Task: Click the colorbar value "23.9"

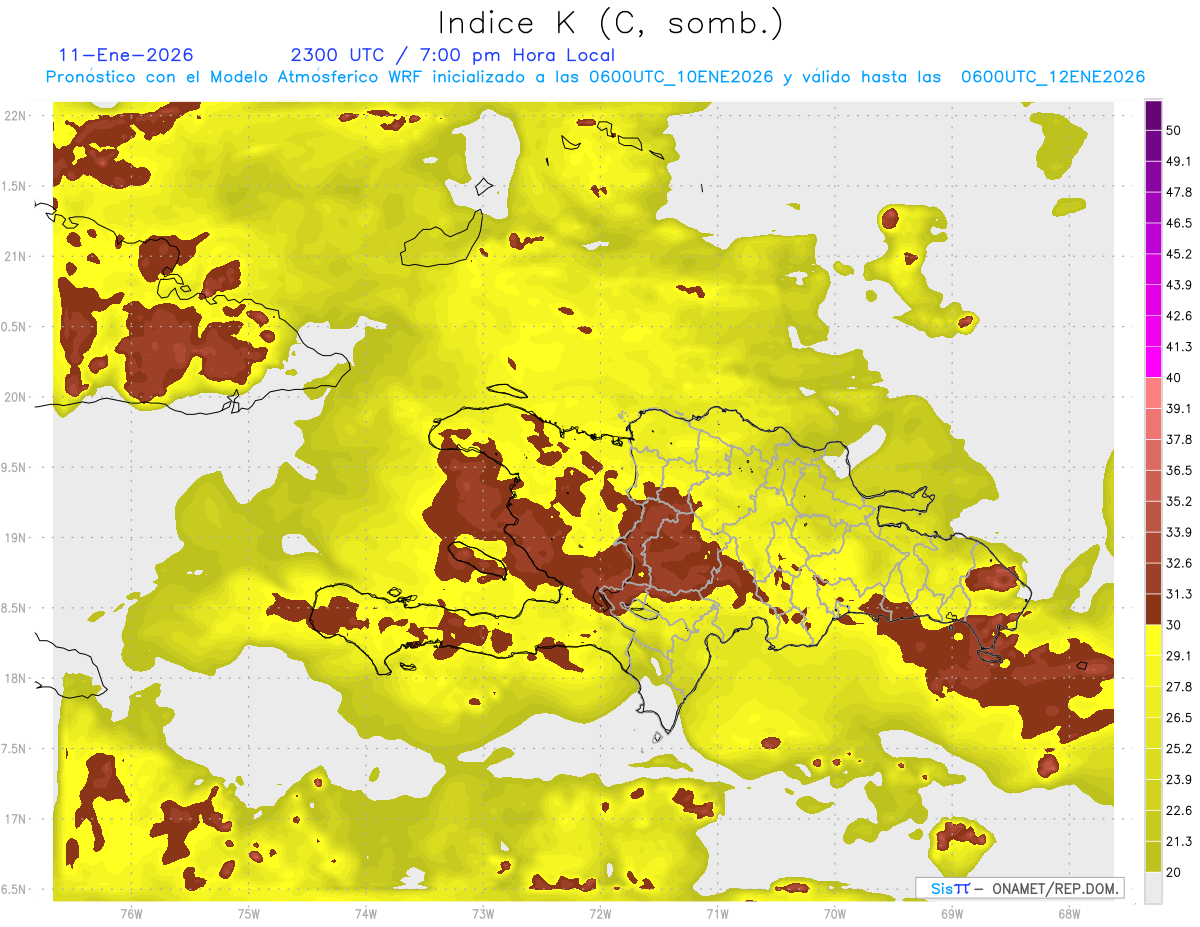Action: [1179, 780]
